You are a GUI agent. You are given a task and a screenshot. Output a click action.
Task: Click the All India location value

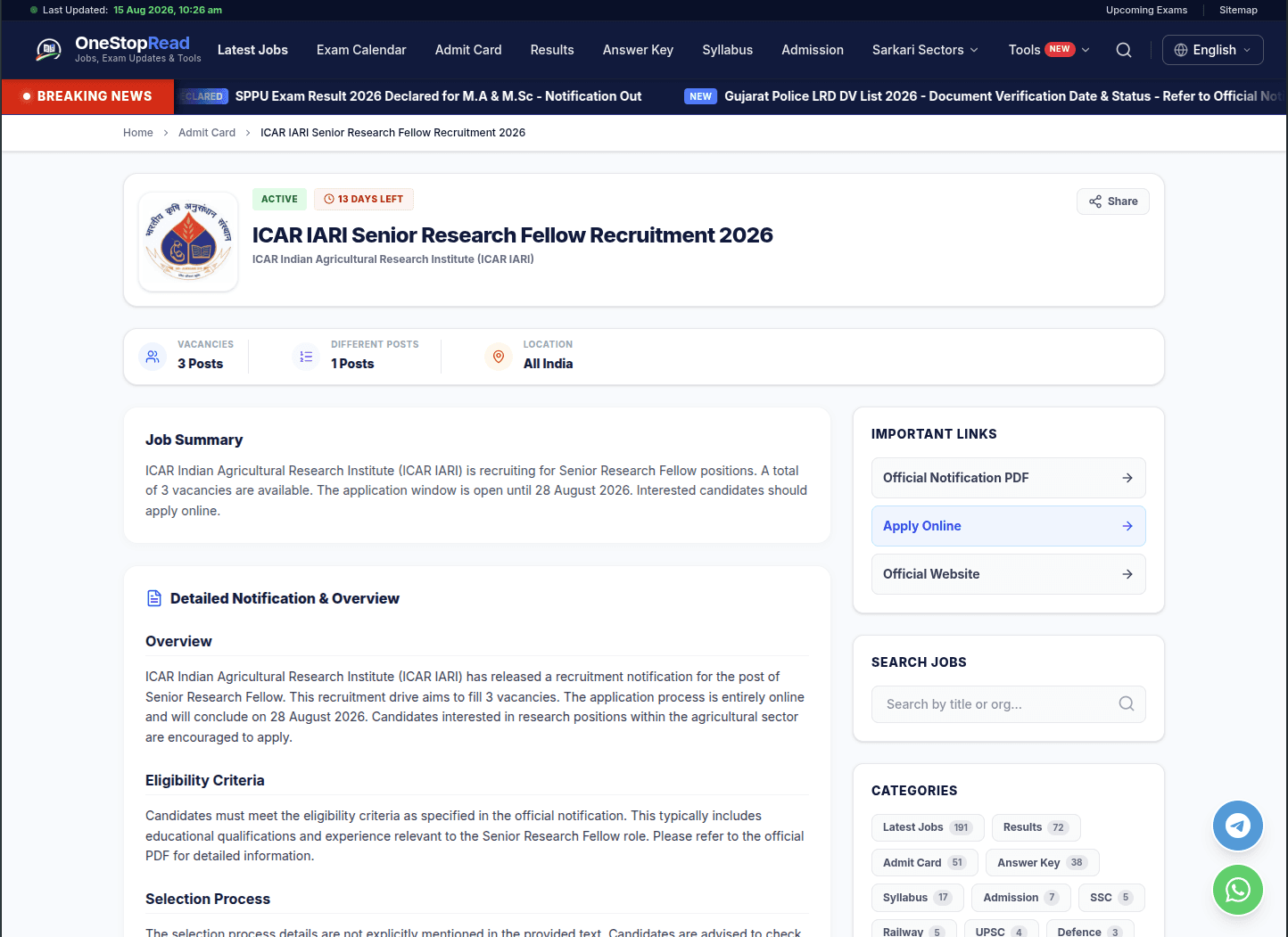point(549,364)
